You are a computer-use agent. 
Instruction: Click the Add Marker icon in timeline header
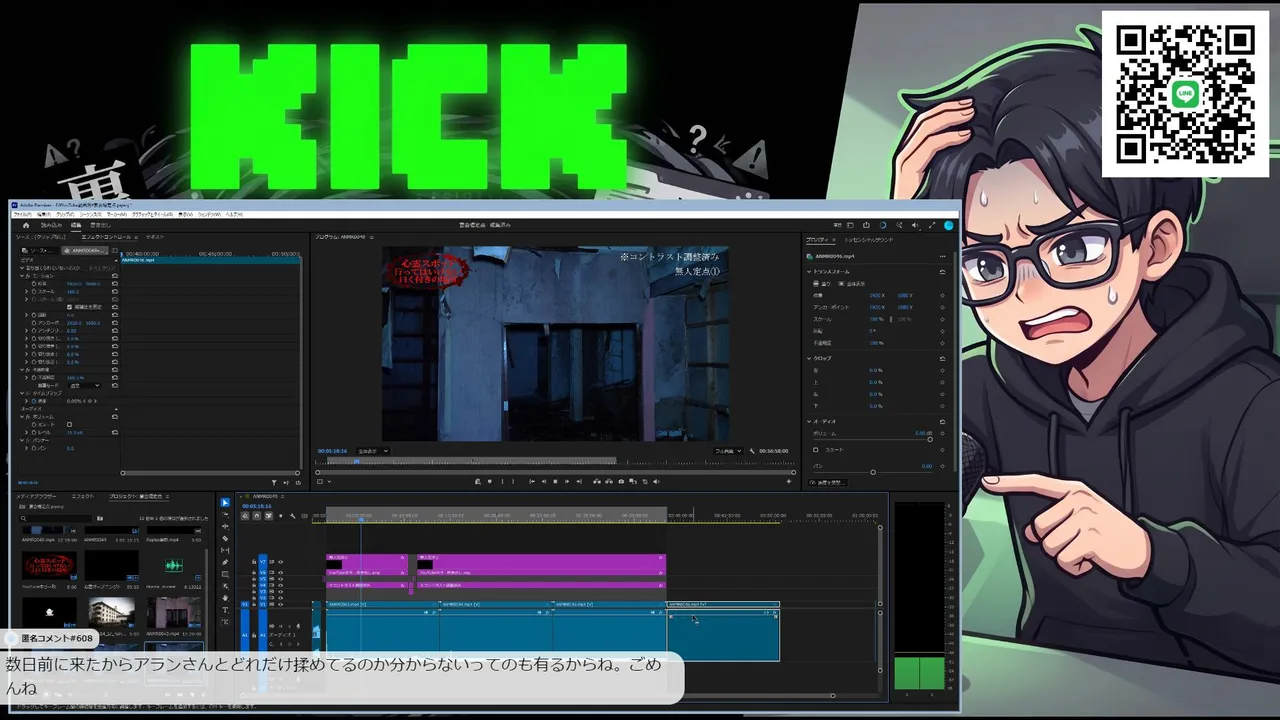[281, 516]
